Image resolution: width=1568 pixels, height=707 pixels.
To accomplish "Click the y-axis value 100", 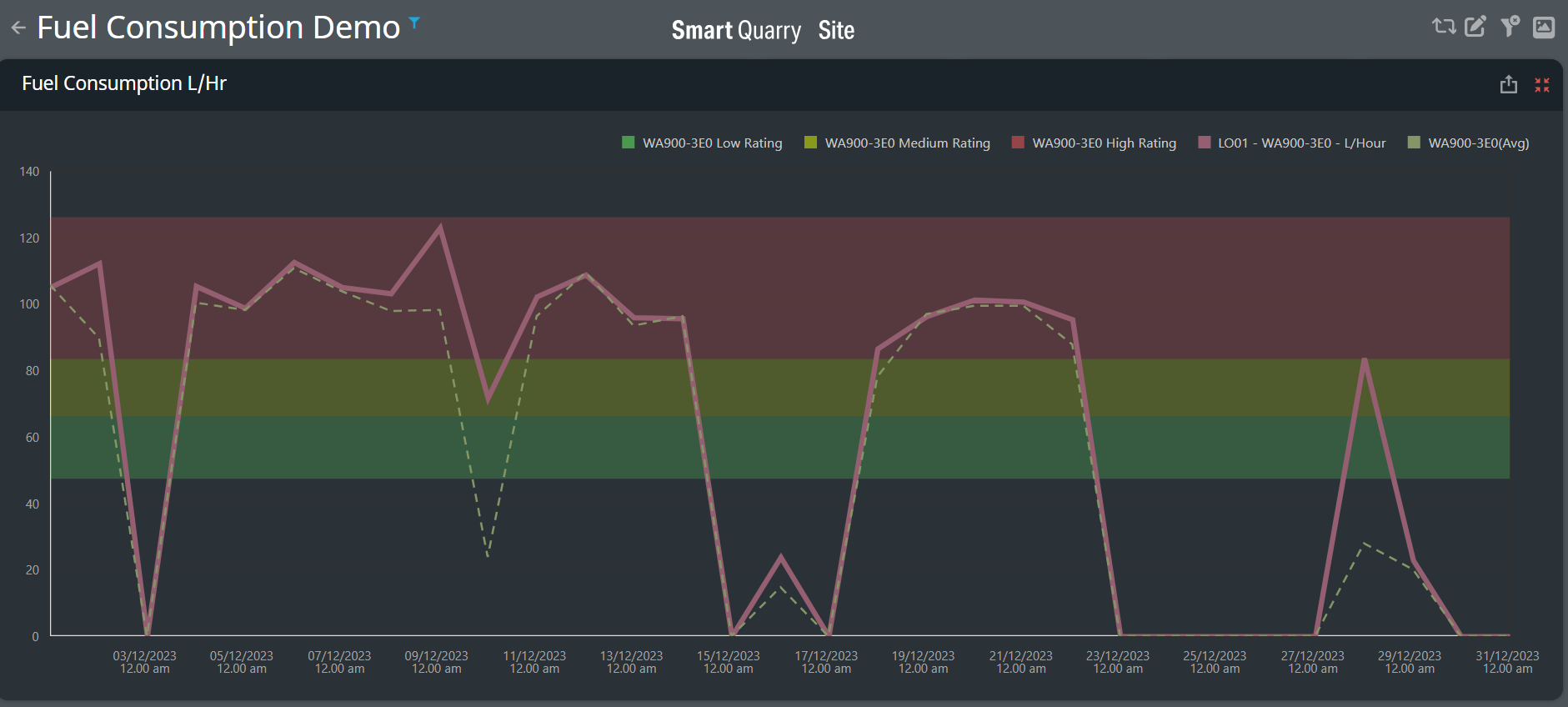I will pos(29,304).
